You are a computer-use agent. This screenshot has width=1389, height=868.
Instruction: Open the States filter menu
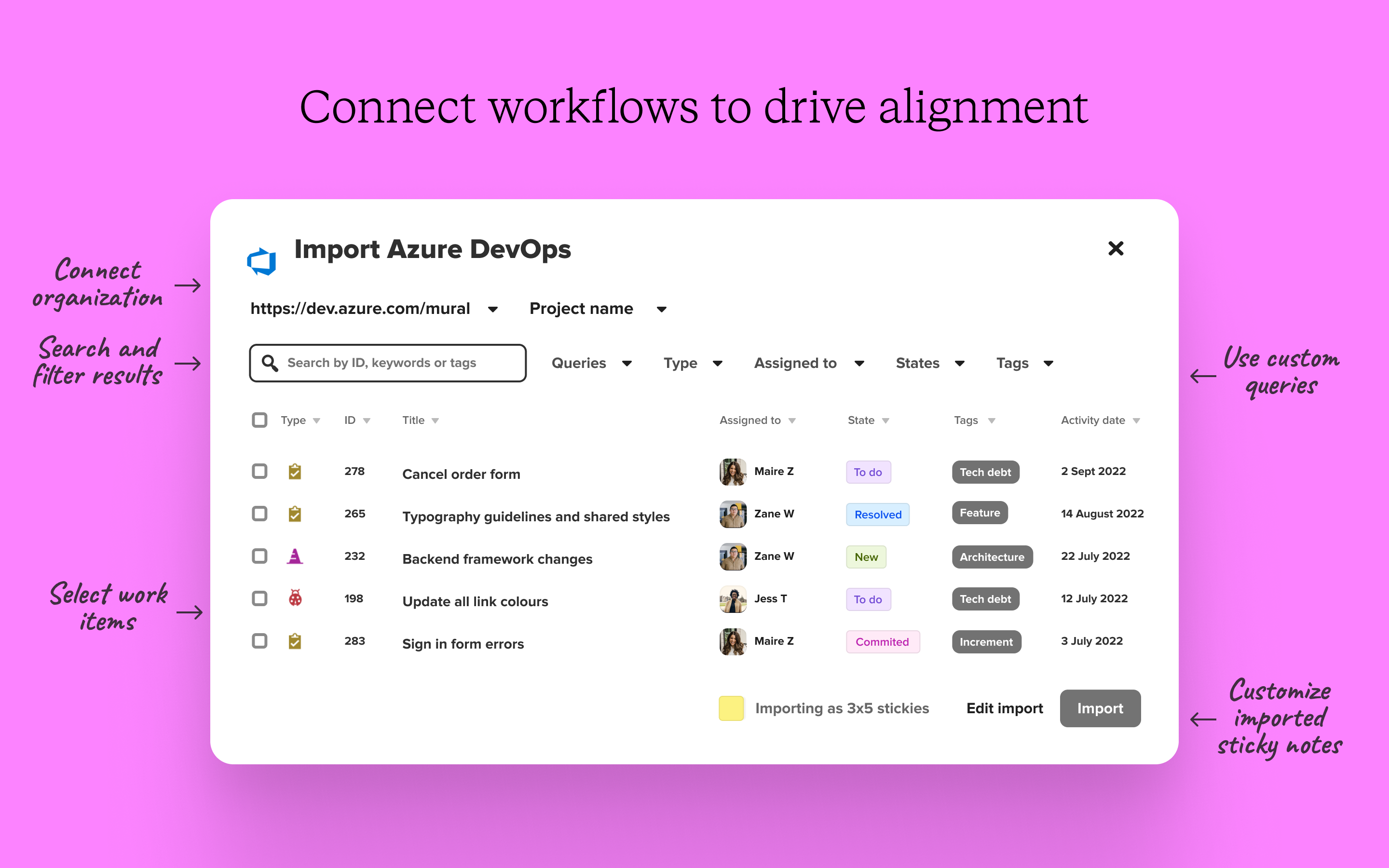[x=929, y=363]
